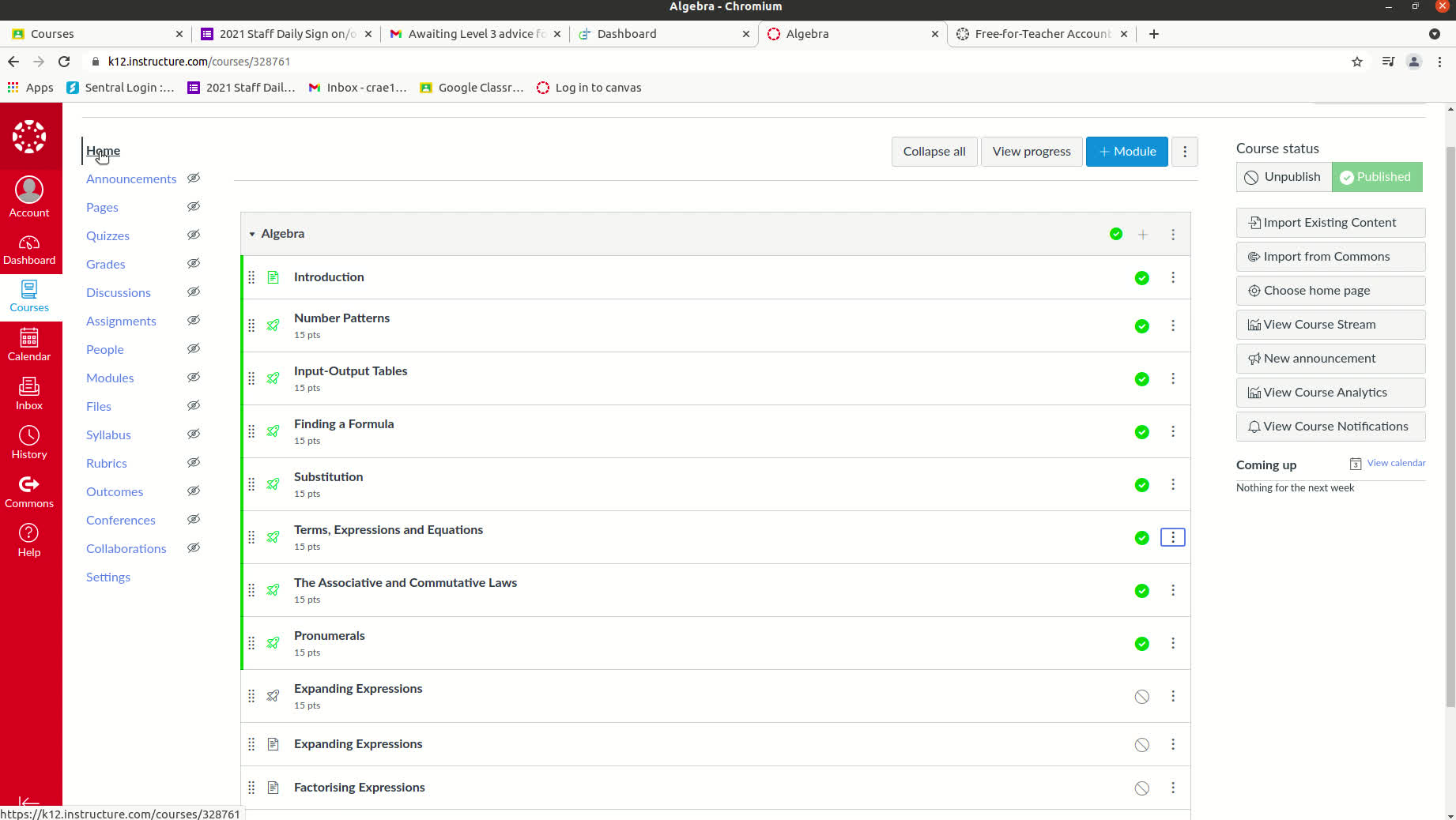1456x820 pixels.
Task: Click the rocket icon for Expanding Expressions assignment
Action: (273, 696)
